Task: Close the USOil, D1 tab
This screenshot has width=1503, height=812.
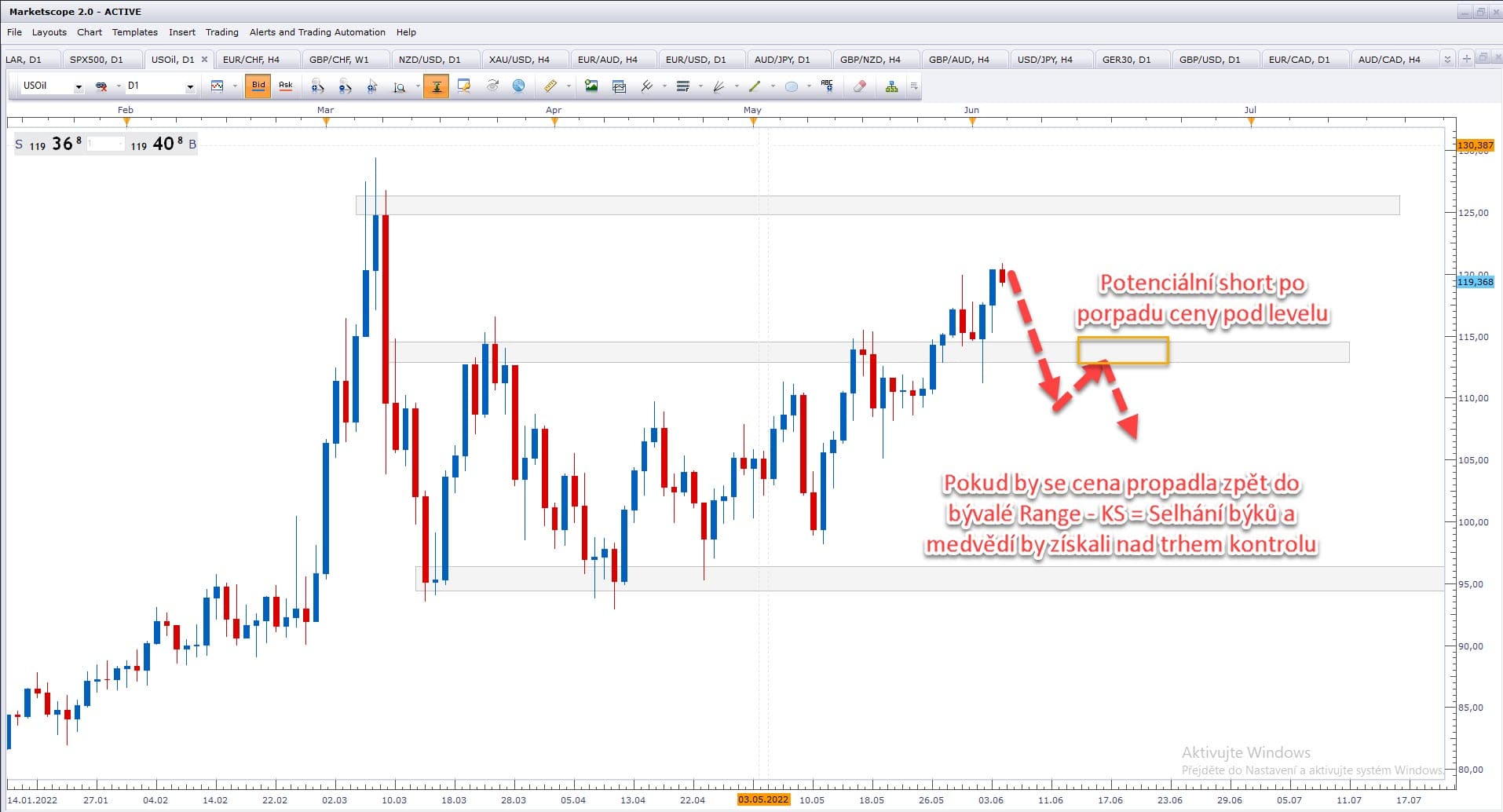Action: tap(205, 59)
